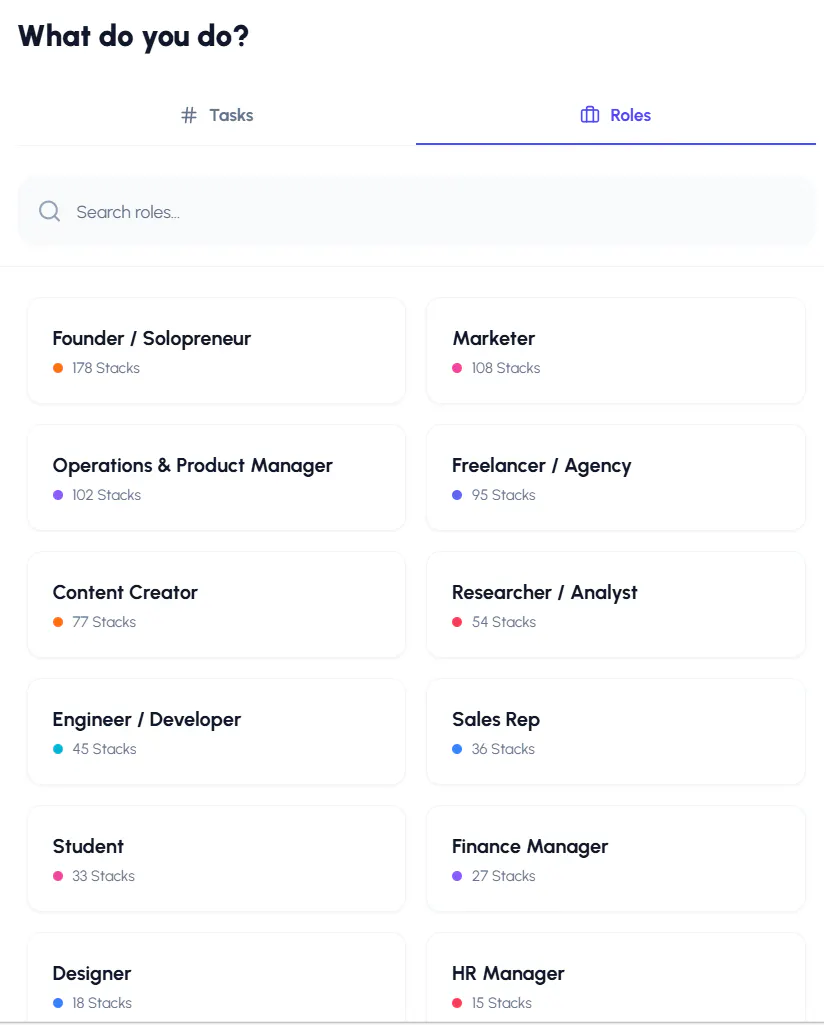
Task: Click the '95 Stacks' count text
Action: [x=504, y=495]
